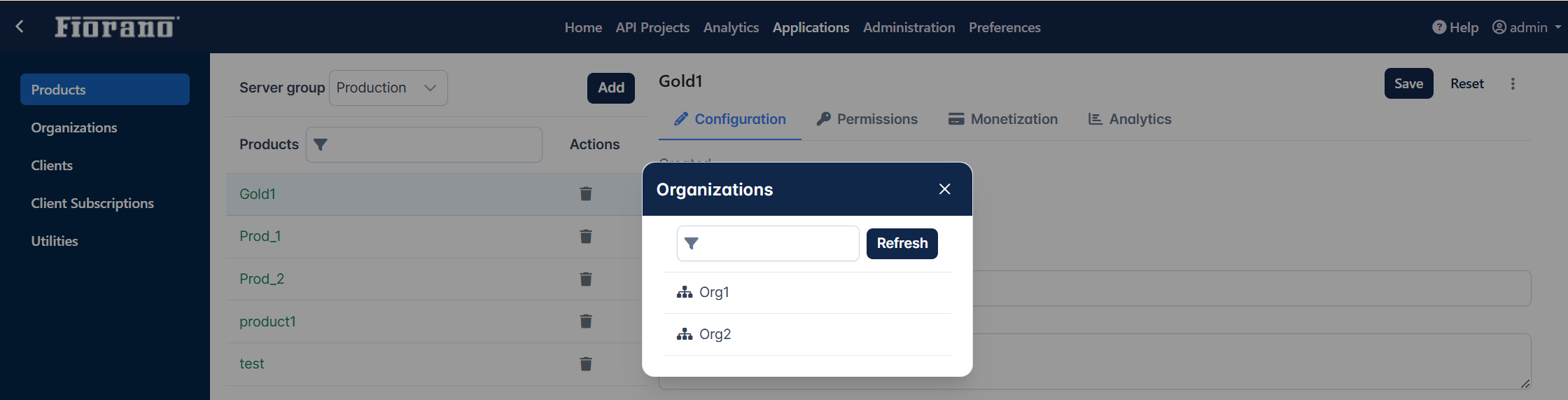Screen dimensions: 1568x400
Task: Select Org1 from the organizations list
Action: [807, 293]
